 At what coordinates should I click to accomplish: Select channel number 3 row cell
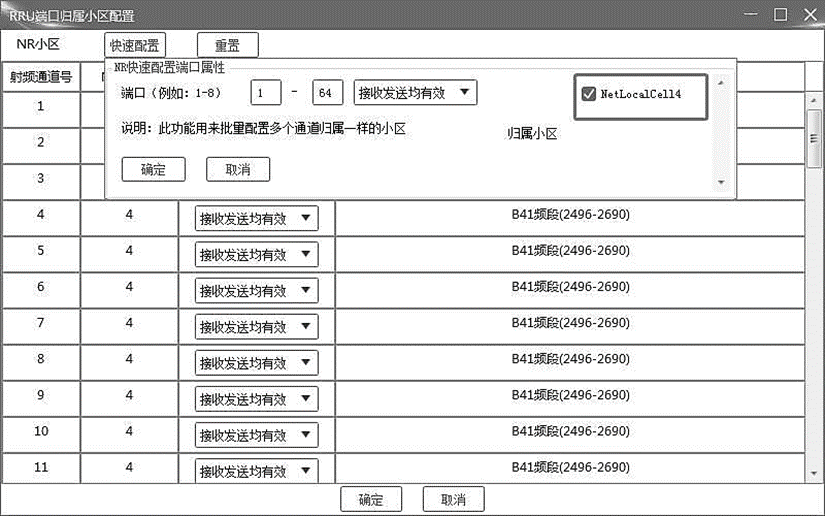click(41, 182)
